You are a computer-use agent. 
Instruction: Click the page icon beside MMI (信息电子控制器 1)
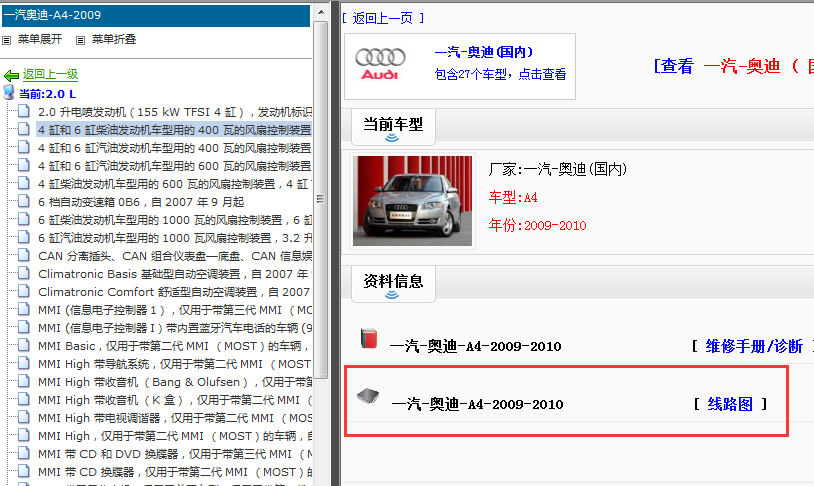coord(24,309)
